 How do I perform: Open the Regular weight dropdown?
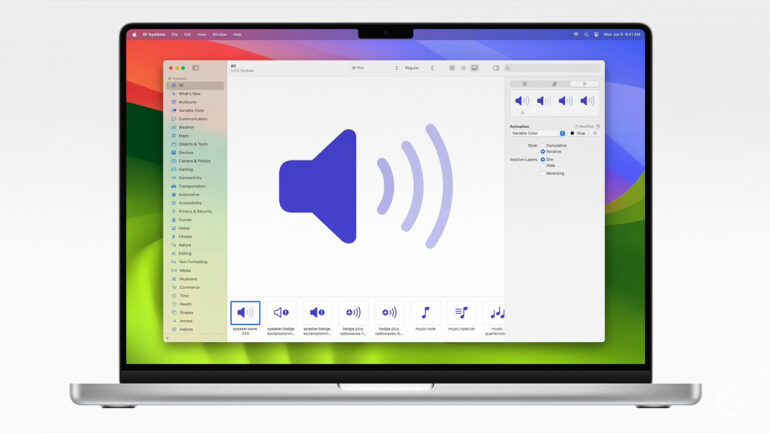418,68
